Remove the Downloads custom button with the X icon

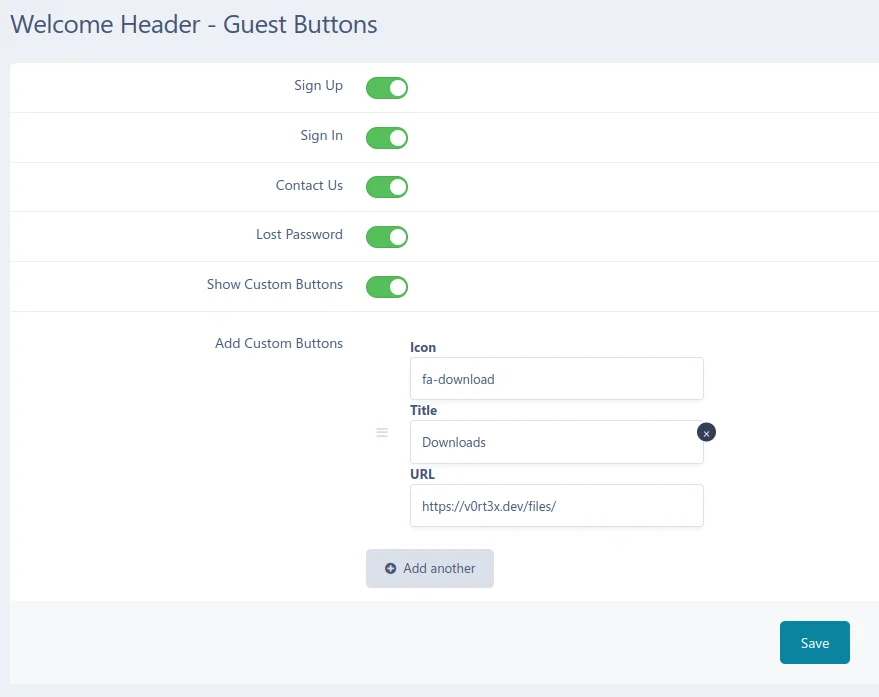point(706,433)
